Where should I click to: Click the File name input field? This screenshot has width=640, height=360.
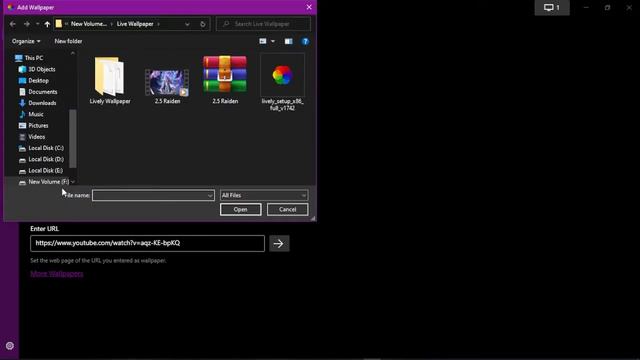pyautogui.click(x=149, y=196)
